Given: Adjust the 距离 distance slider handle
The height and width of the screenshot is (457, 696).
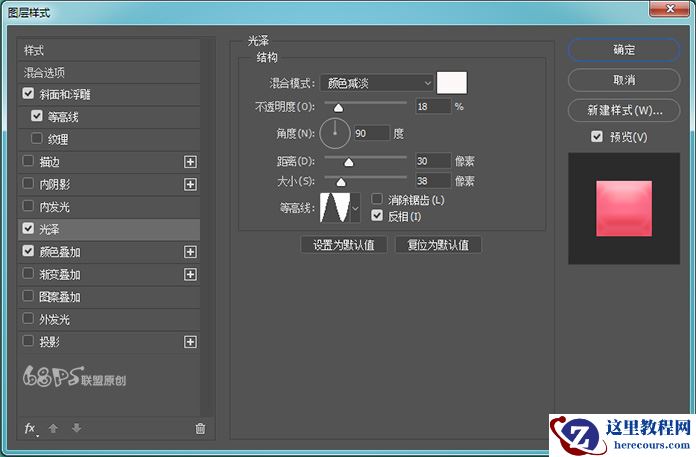Looking at the screenshot, I should (x=349, y=162).
